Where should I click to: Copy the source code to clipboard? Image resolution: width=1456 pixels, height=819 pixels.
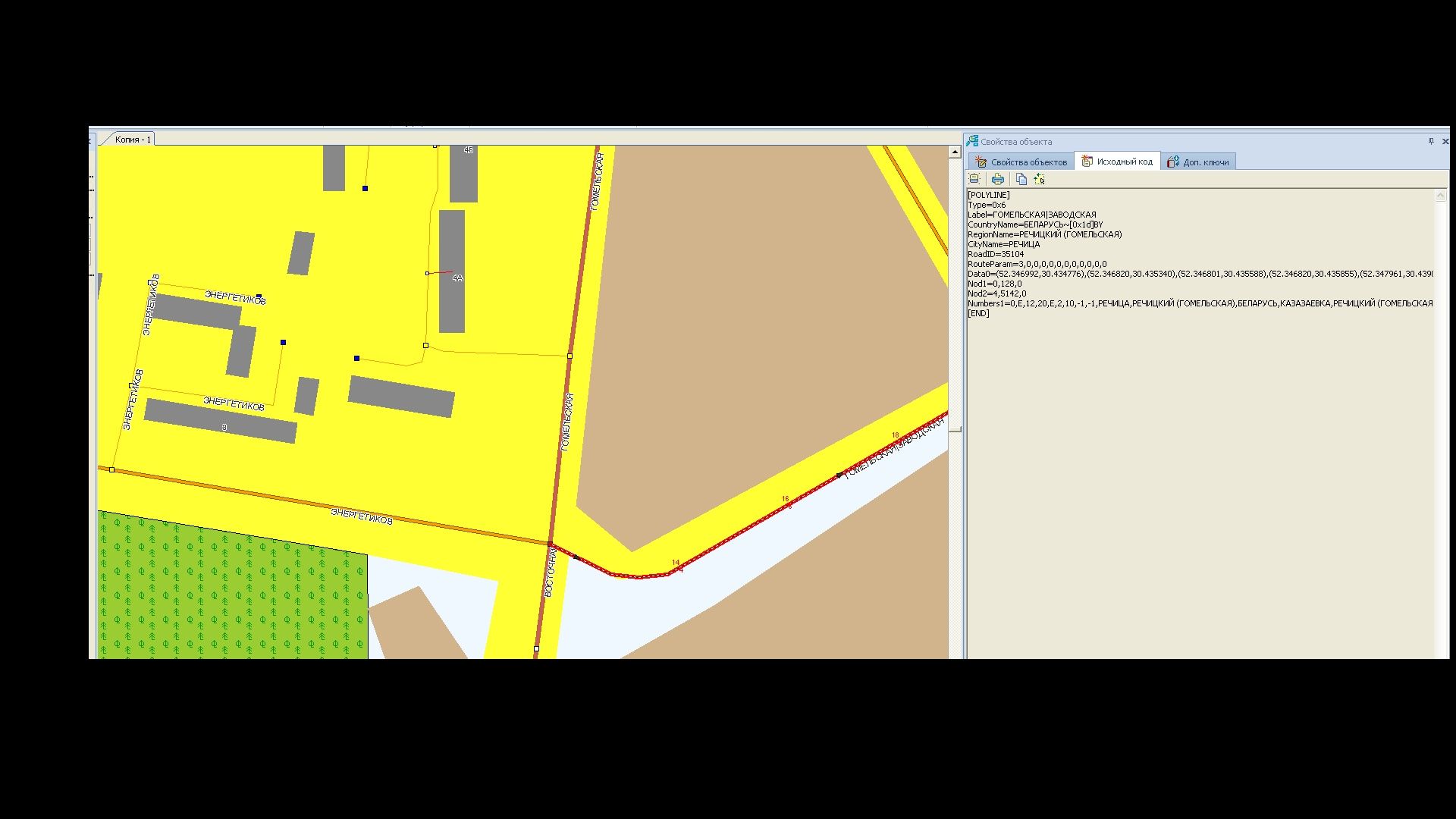1021,179
